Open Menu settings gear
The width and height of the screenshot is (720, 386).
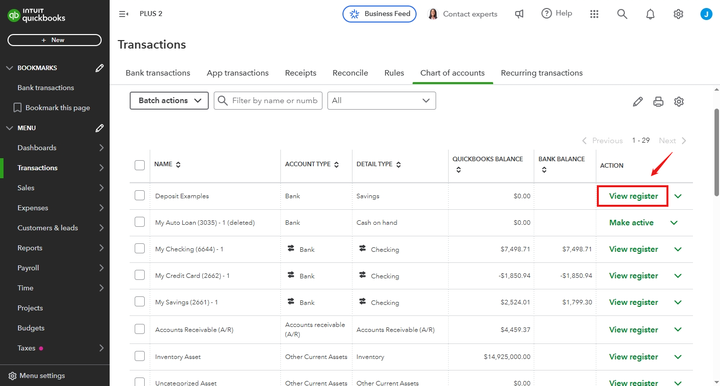click(12, 376)
